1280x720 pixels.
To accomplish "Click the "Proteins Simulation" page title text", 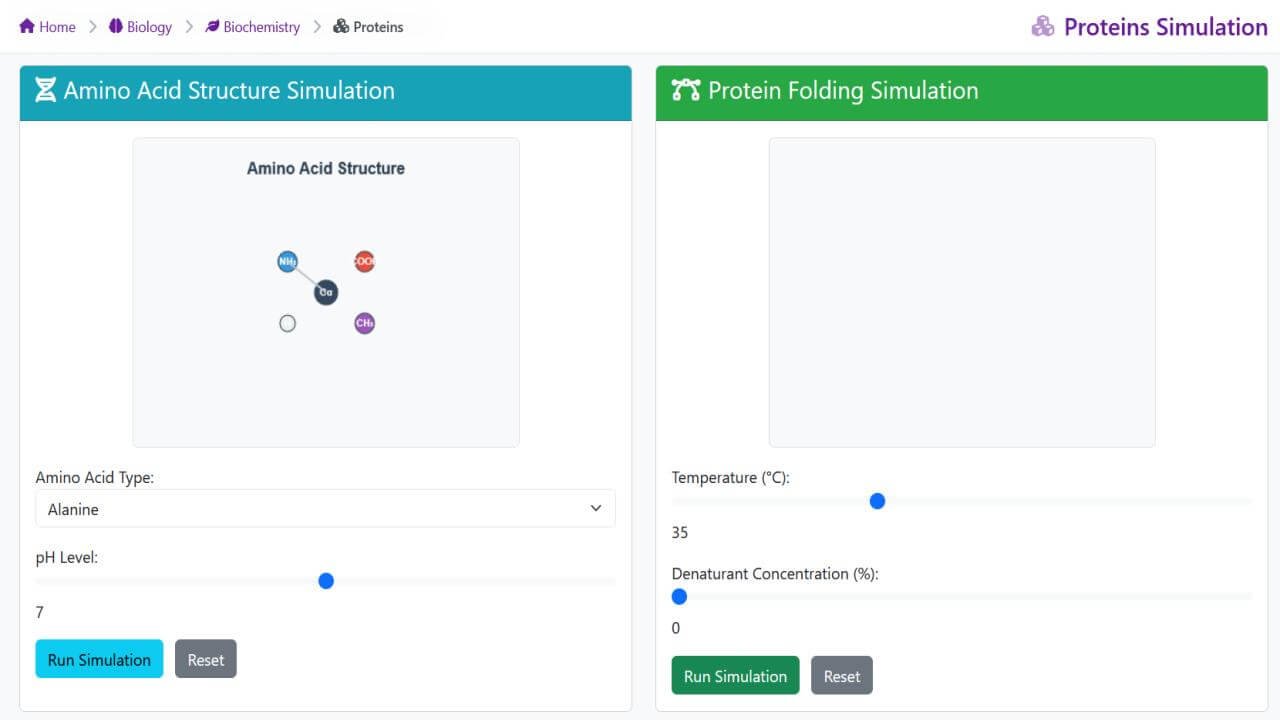I will 1166,27.
